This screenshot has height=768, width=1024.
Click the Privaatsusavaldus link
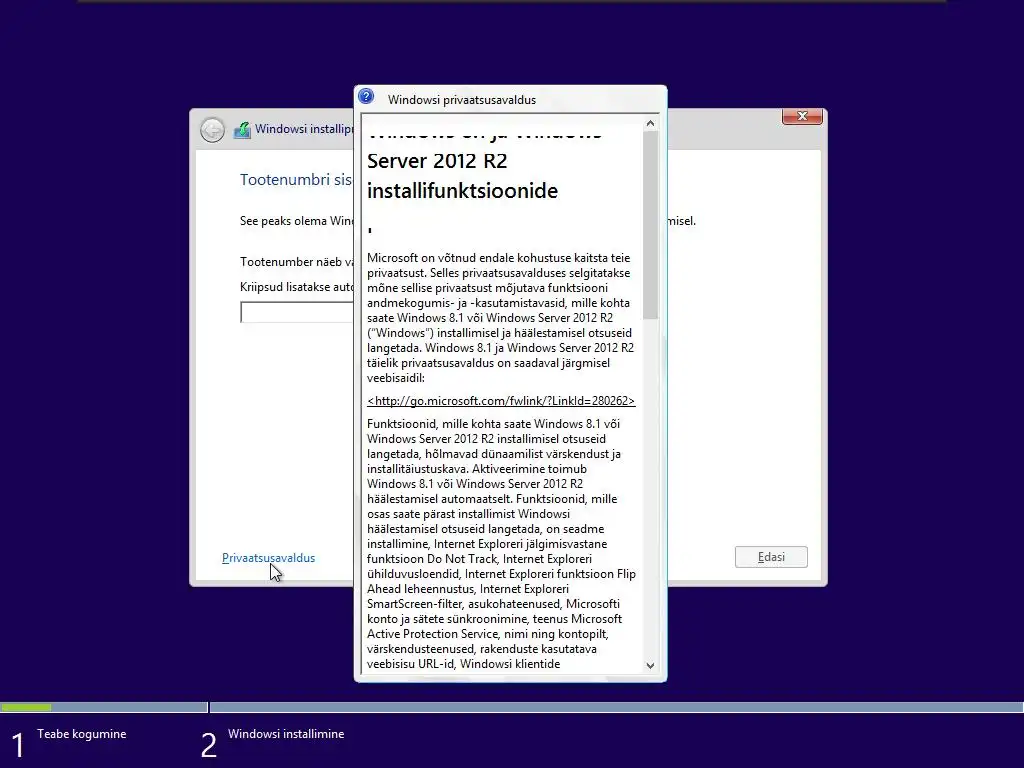click(268, 558)
